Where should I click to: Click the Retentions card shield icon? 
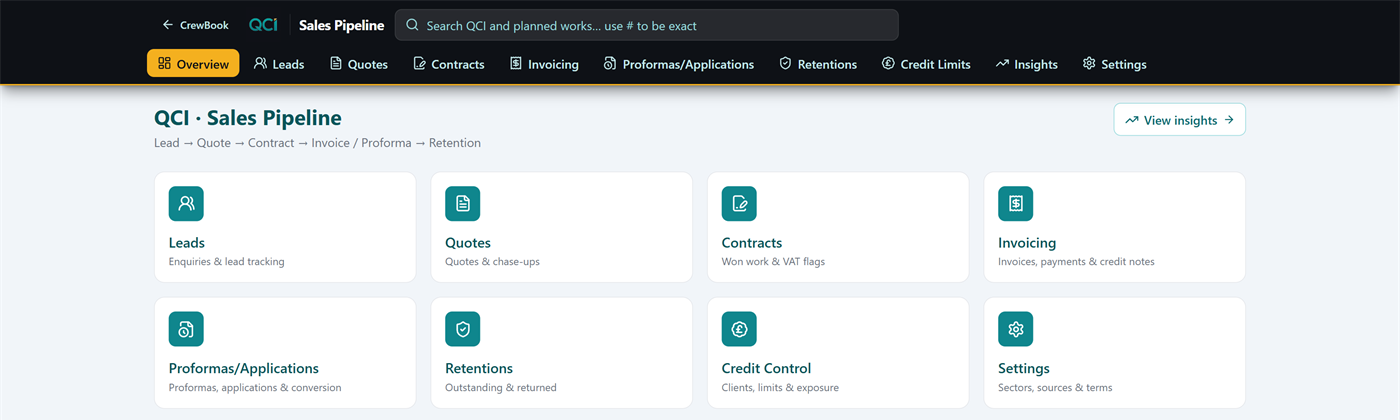click(462, 329)
